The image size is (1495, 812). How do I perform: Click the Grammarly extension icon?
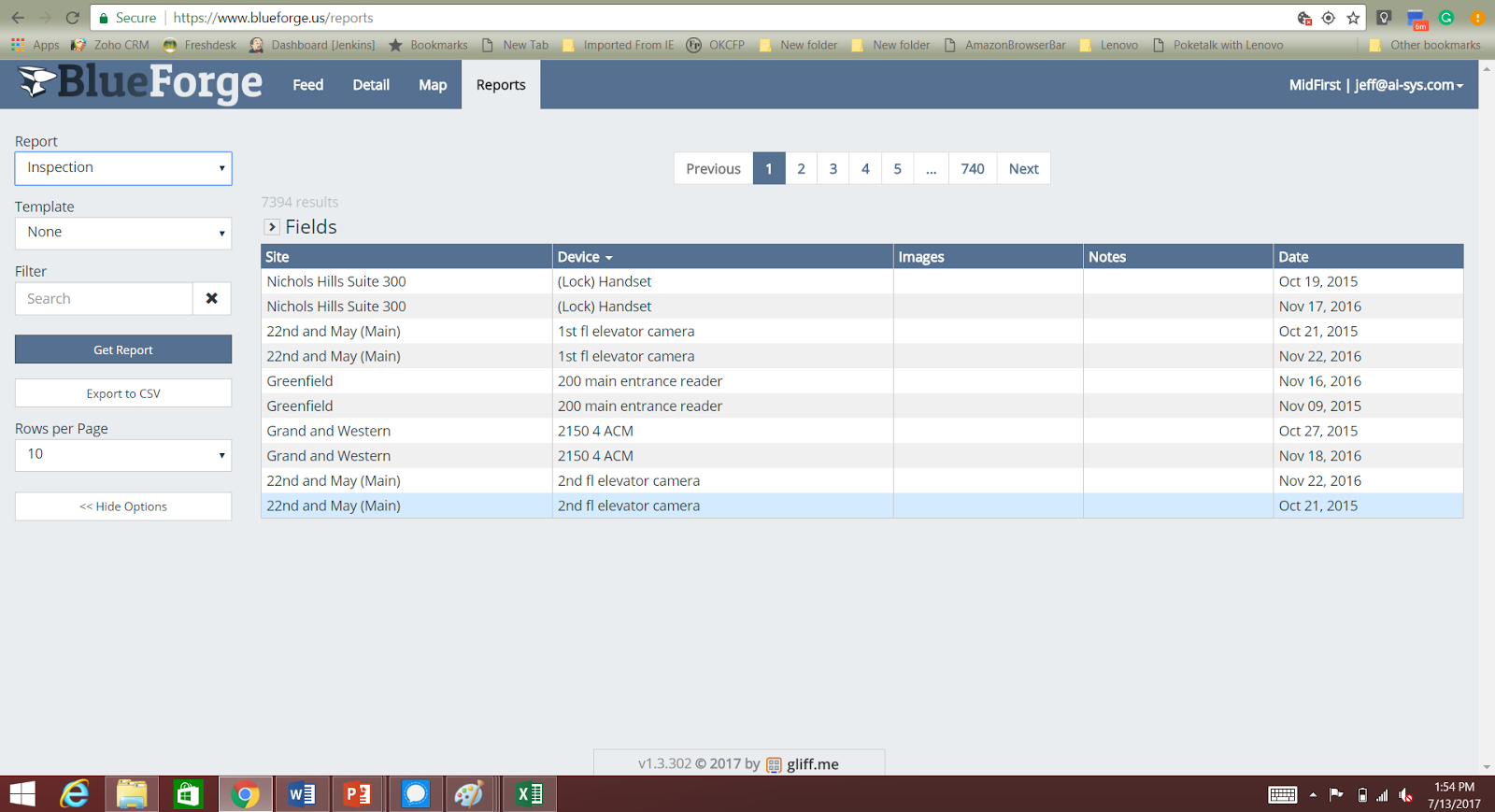pyautogui.click(x=1446, y=18)
